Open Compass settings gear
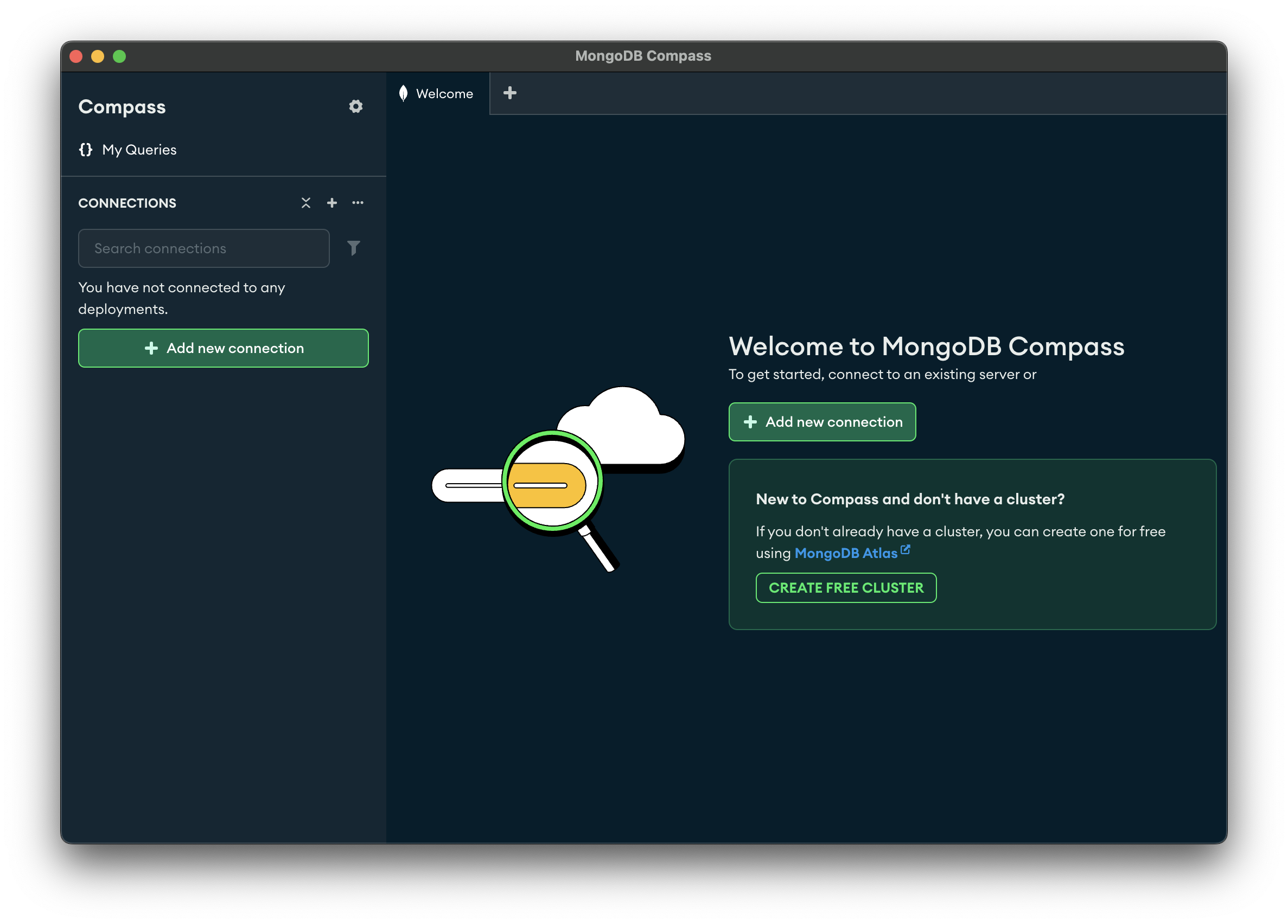Image resolution: width=1288 pixels, height=924 pixels. (x=355, y=107)
